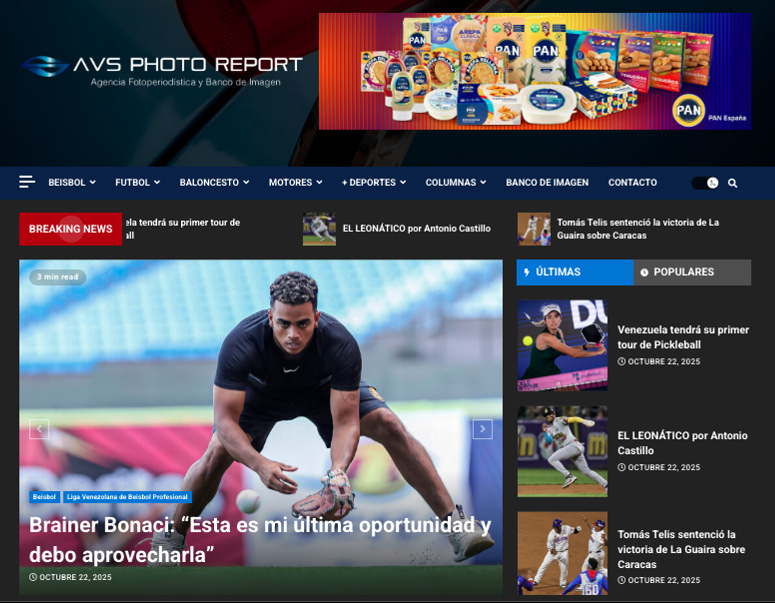
Task: Click the Agencia Fotoperiodística y Banco de Imagen tagline
Action: point(185,82)
